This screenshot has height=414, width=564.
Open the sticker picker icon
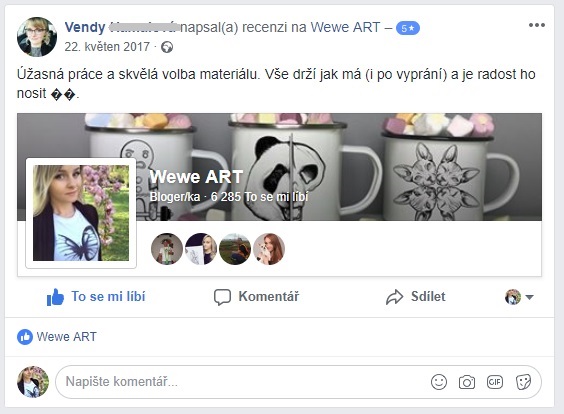coord(523,382)
